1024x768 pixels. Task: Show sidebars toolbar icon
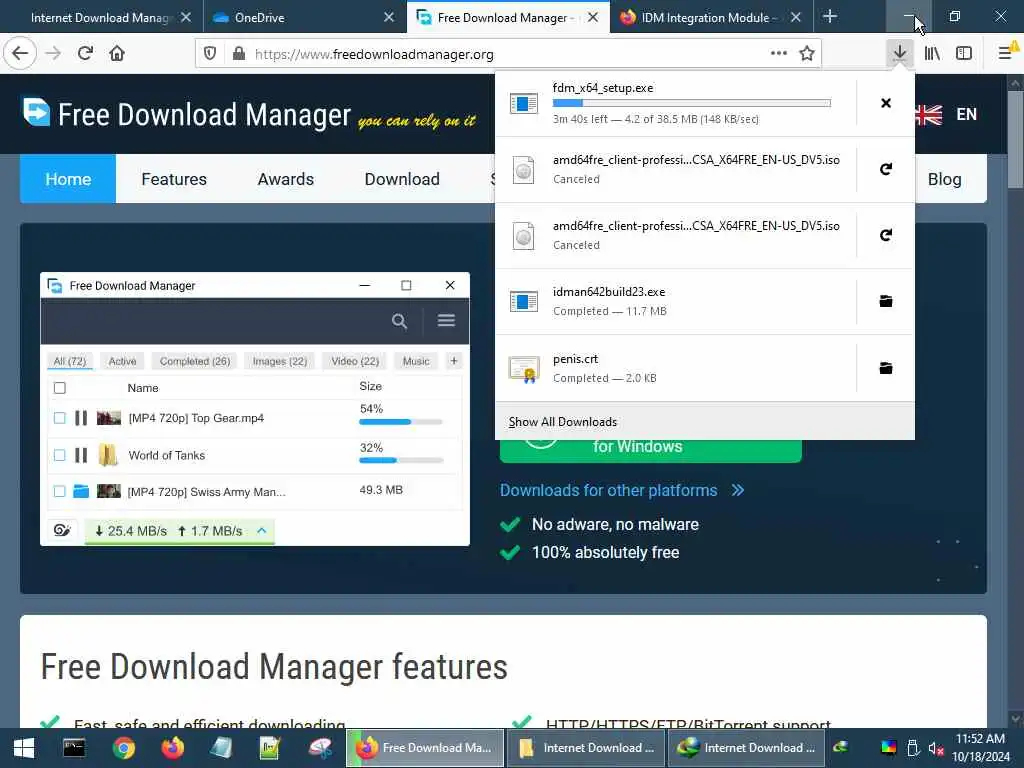click(964, 54)
